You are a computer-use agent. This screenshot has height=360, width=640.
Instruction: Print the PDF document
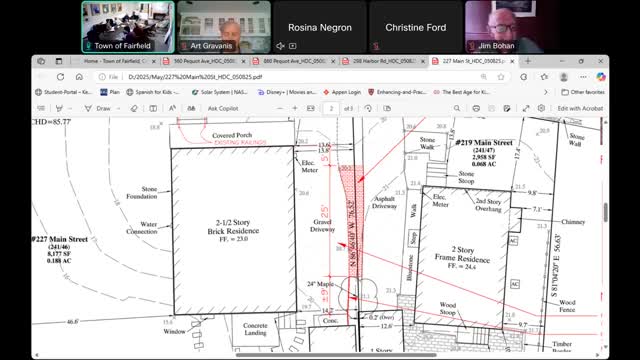pyautogui.click(x=476, y=109)
